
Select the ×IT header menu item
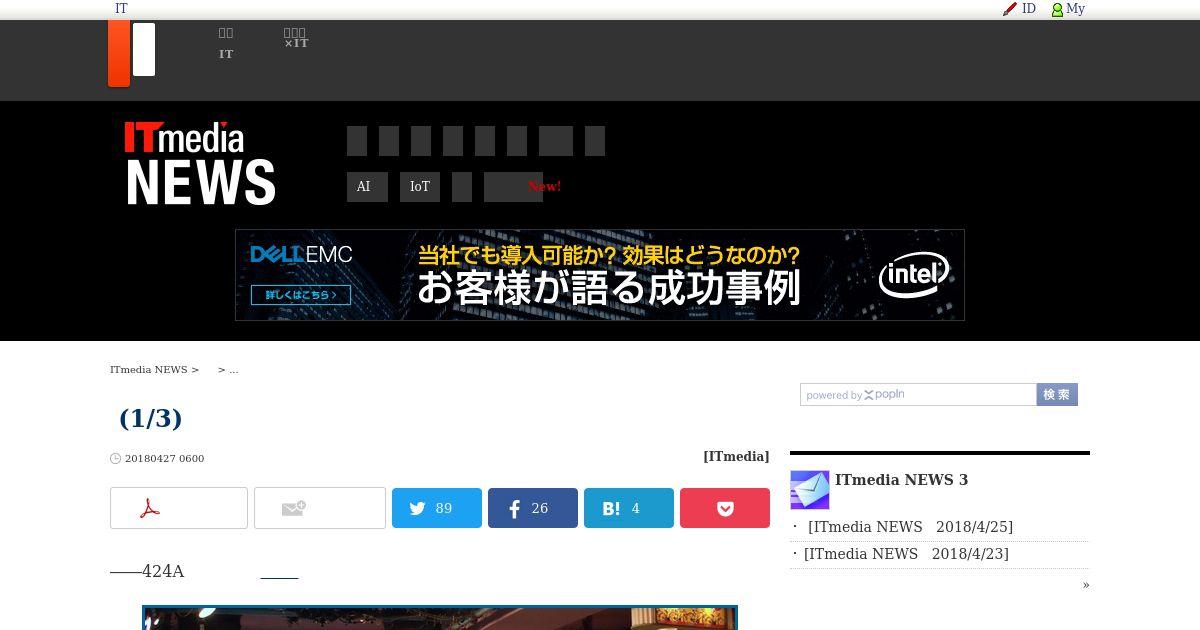pyautogui.click(x=296, y=38)
